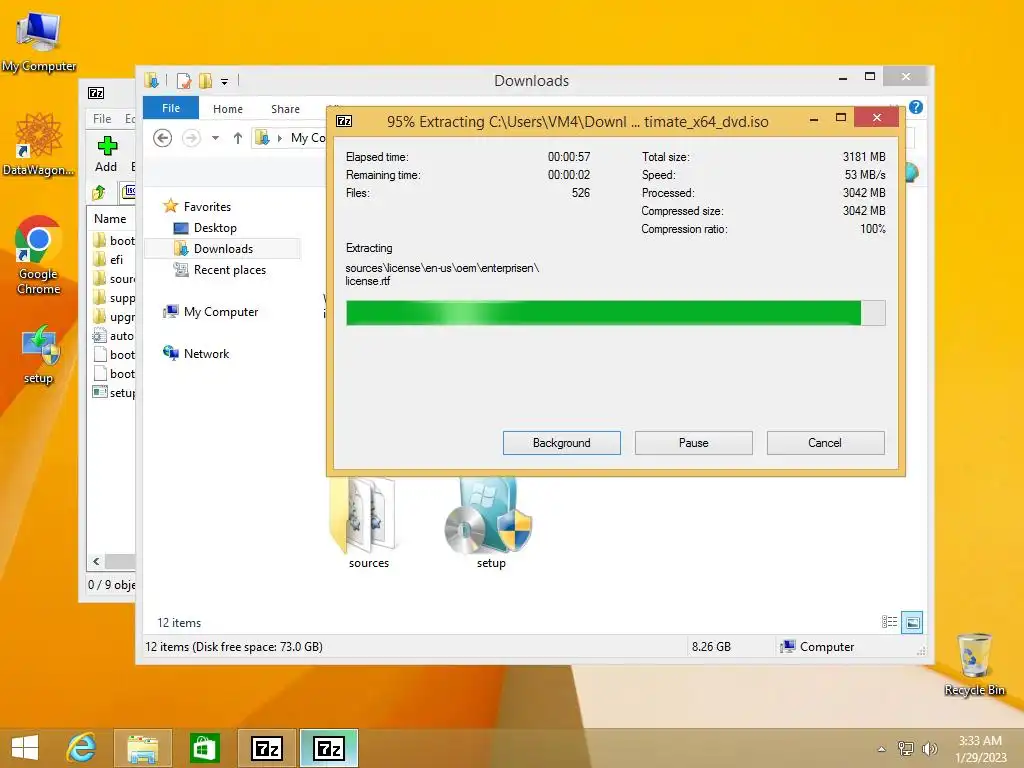Open File Explorer taskbar button
Screen dimensions: 1024x768
pyautogui.click(x=142, y=748)
